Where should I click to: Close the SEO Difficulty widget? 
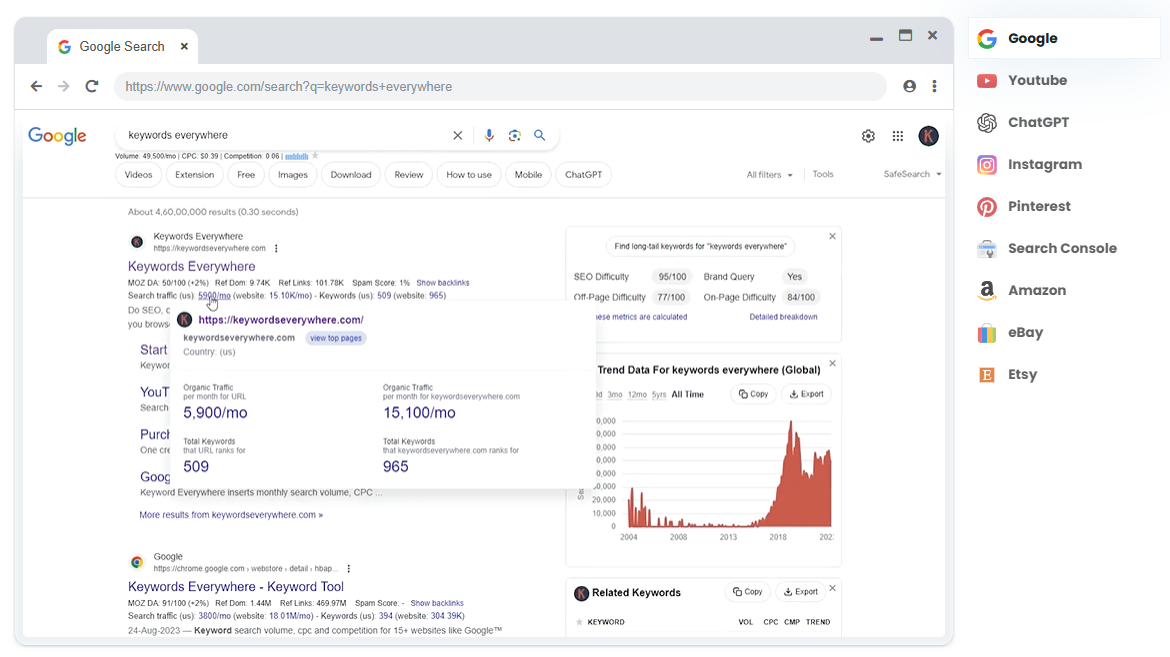tap(832, 237)
